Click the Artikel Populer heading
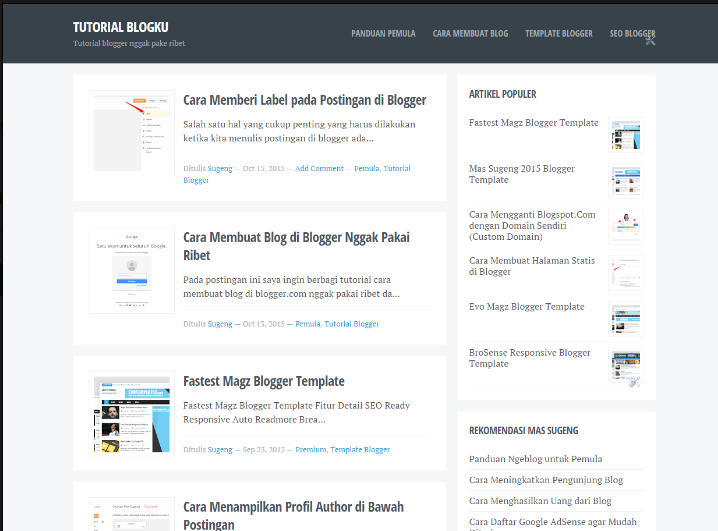Viewport: 718px width, 531px height. point(502,94)
